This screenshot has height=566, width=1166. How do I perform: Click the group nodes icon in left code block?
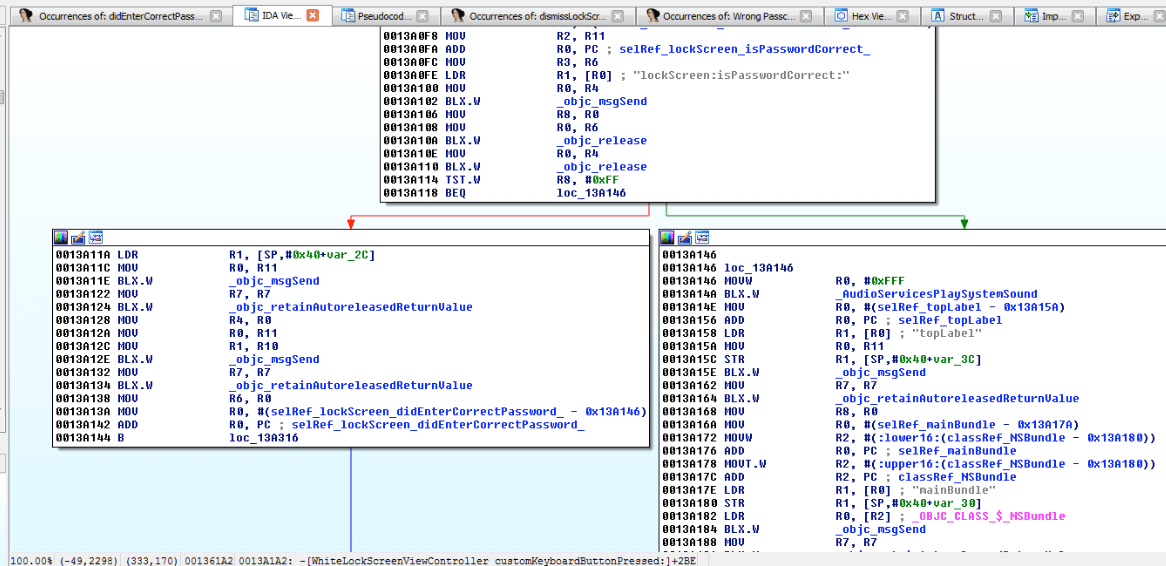[96, 237]
